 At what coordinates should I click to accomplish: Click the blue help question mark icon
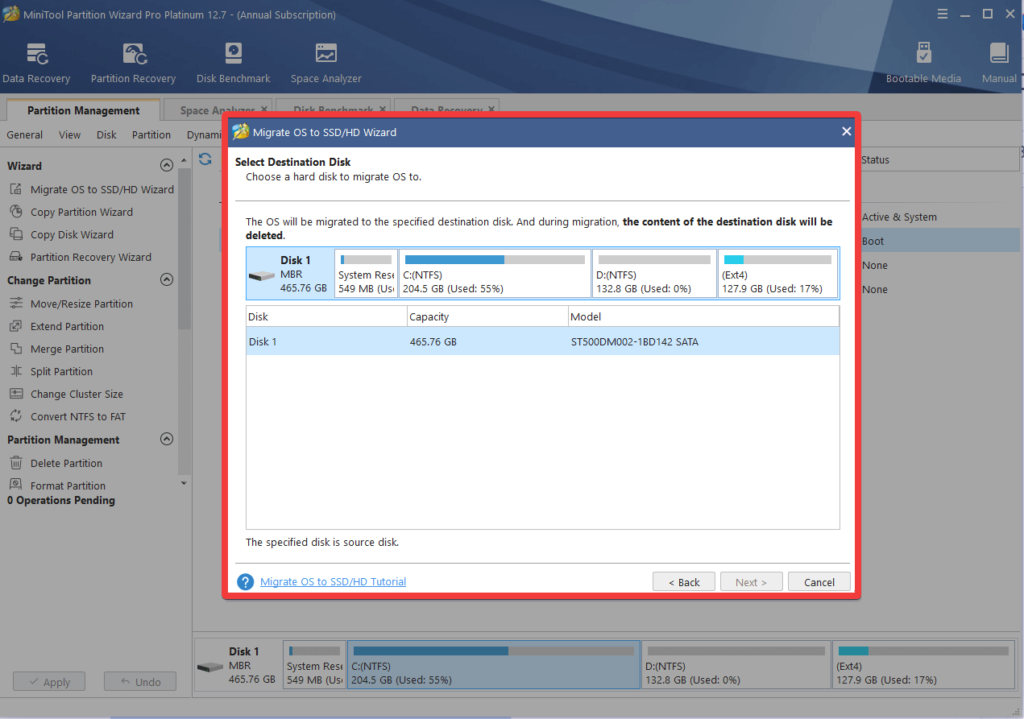click(x=245, y=581)
